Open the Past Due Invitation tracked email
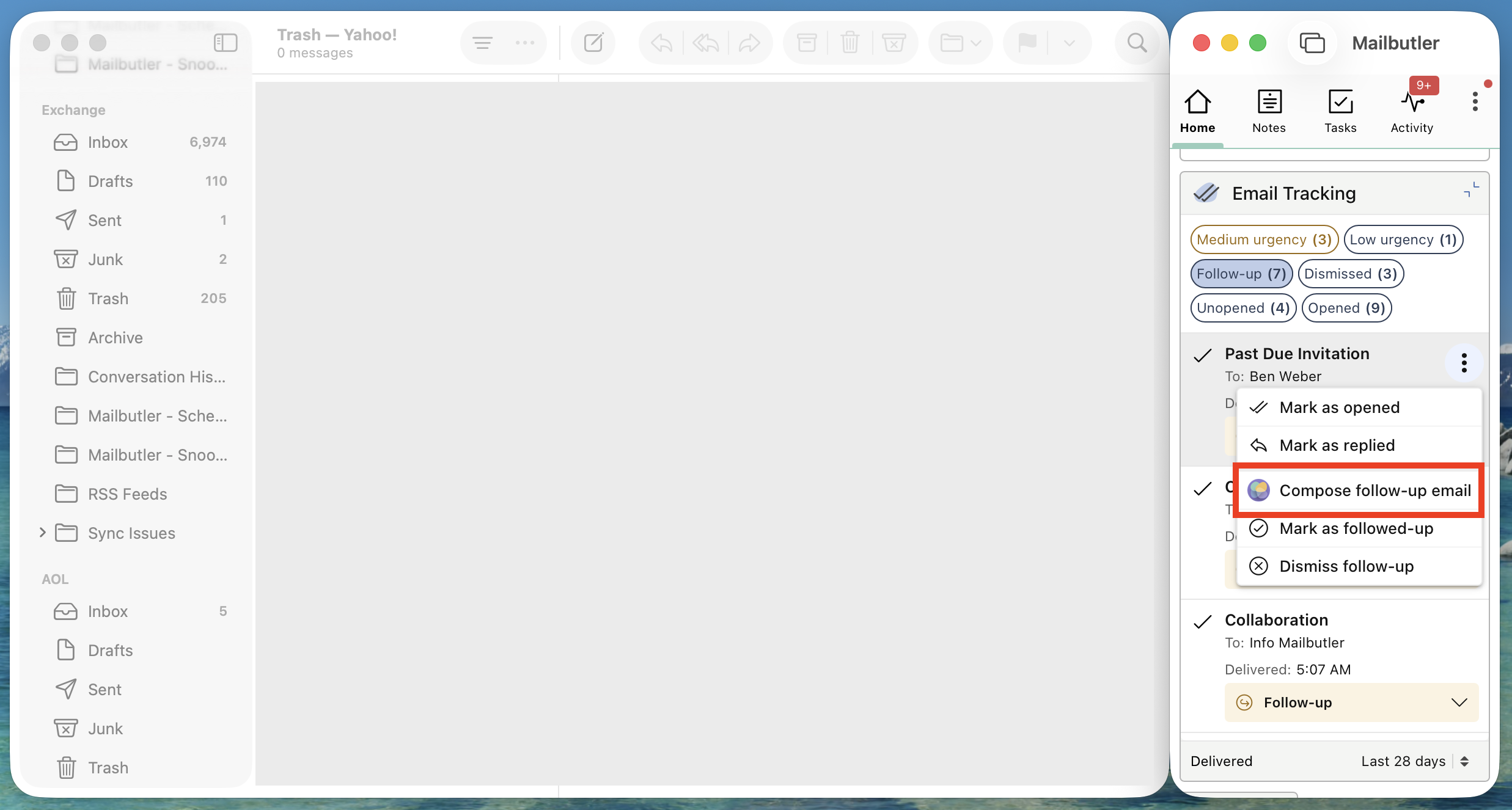This screenshot has width=1512, height=810. [1297, 354]
